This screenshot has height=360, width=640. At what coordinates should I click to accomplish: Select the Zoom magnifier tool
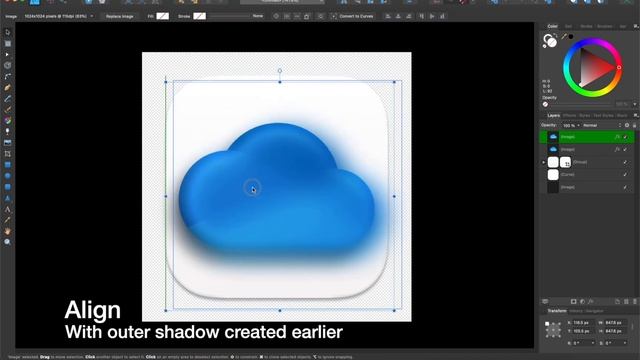tap(7, 242)
